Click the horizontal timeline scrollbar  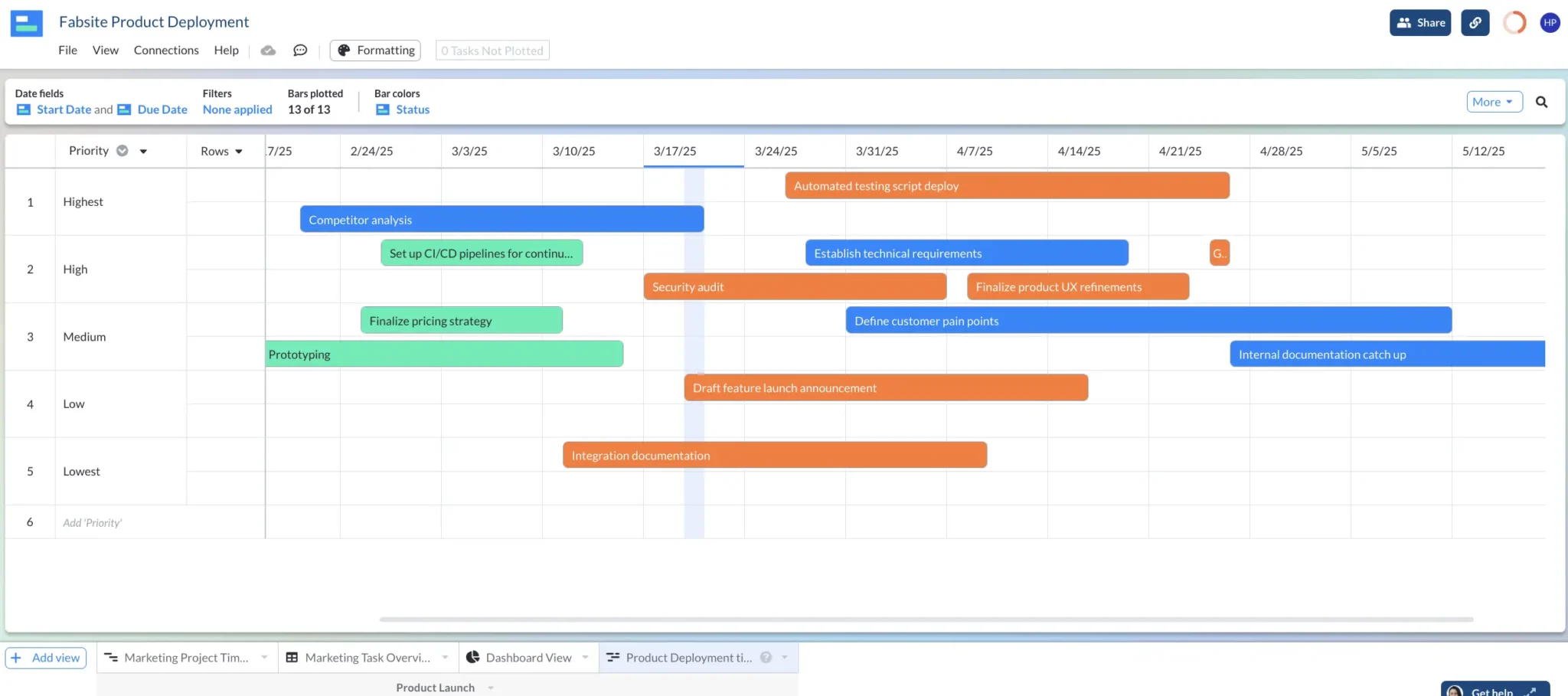click(926, 619)
